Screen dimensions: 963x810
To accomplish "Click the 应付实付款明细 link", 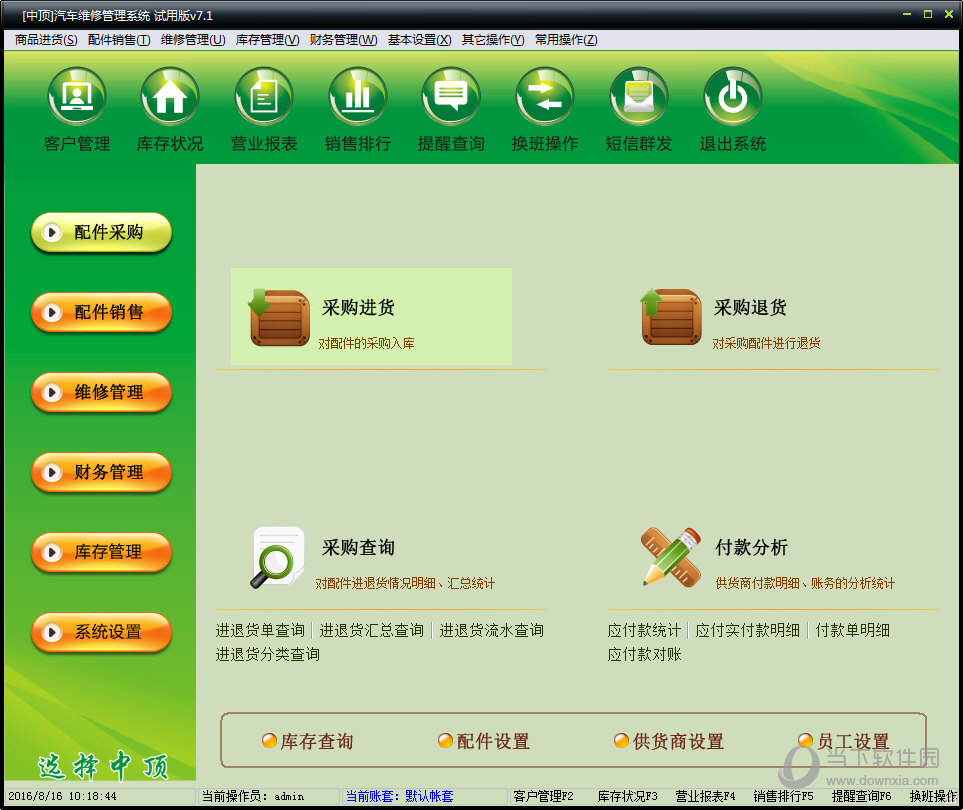I will 747,630.
